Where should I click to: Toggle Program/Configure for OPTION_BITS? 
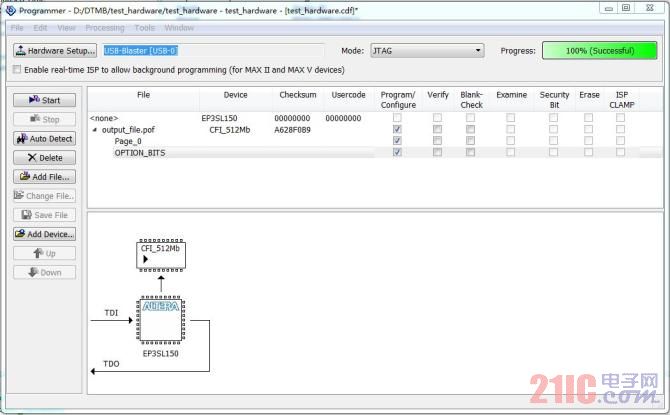tap(397, 152)
